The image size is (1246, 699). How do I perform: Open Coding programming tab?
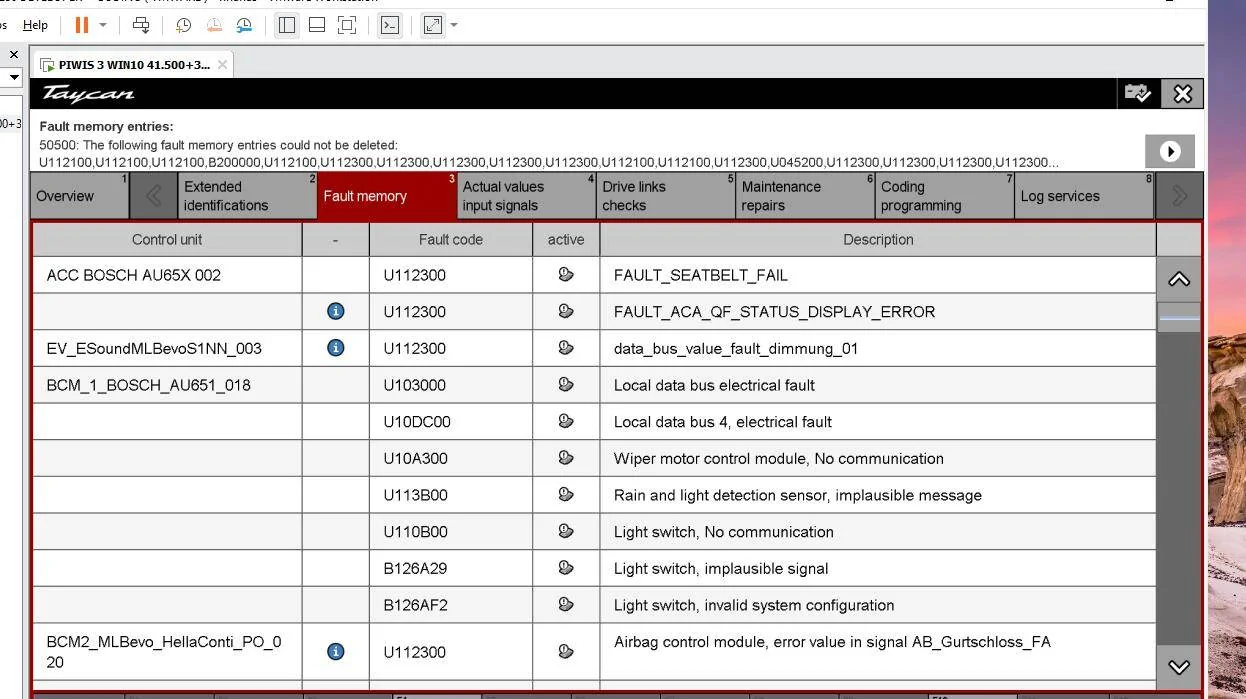945,196
